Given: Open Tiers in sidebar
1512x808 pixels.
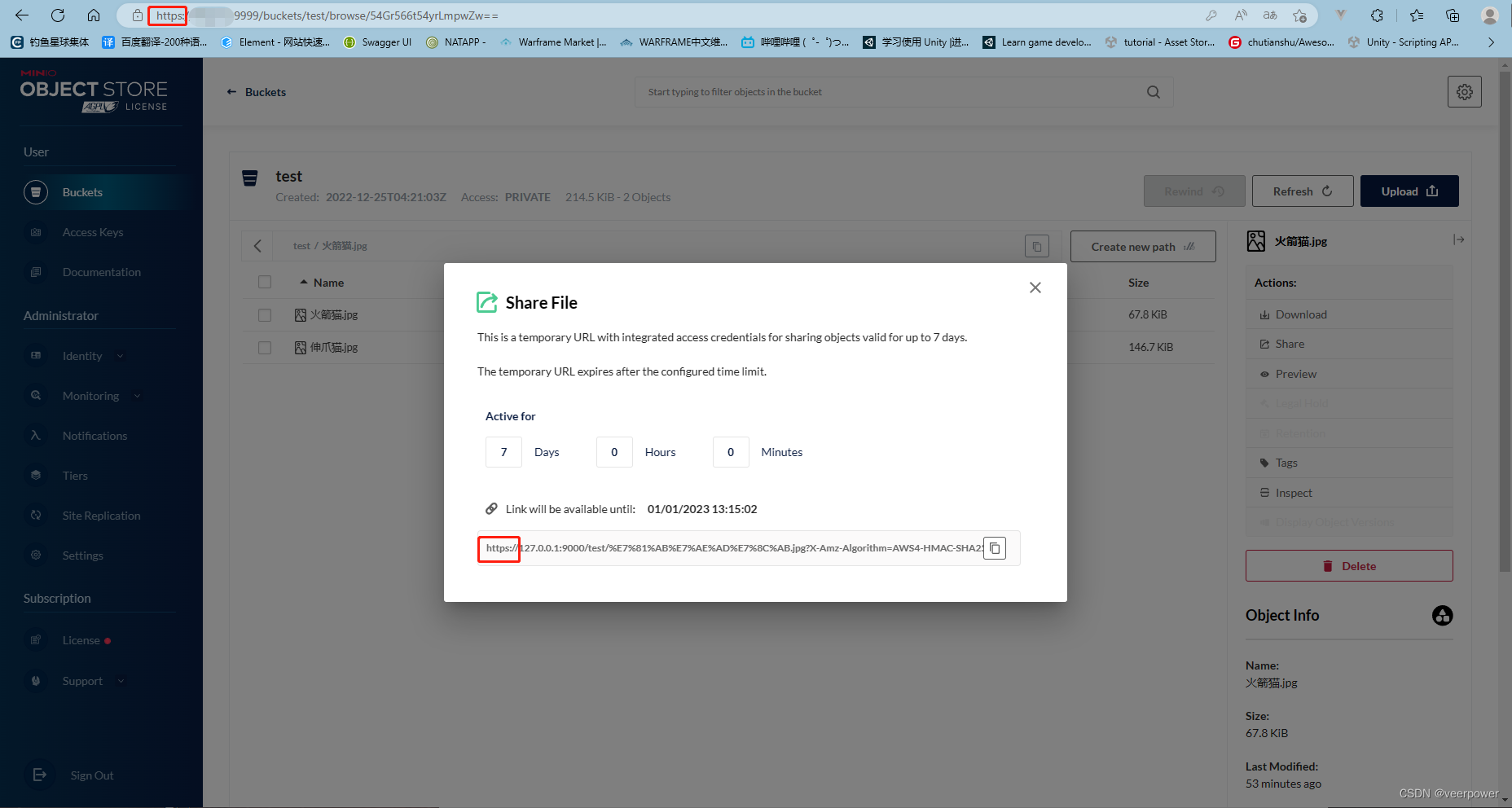Looking at the screenshot, I should tap(75, 476).
